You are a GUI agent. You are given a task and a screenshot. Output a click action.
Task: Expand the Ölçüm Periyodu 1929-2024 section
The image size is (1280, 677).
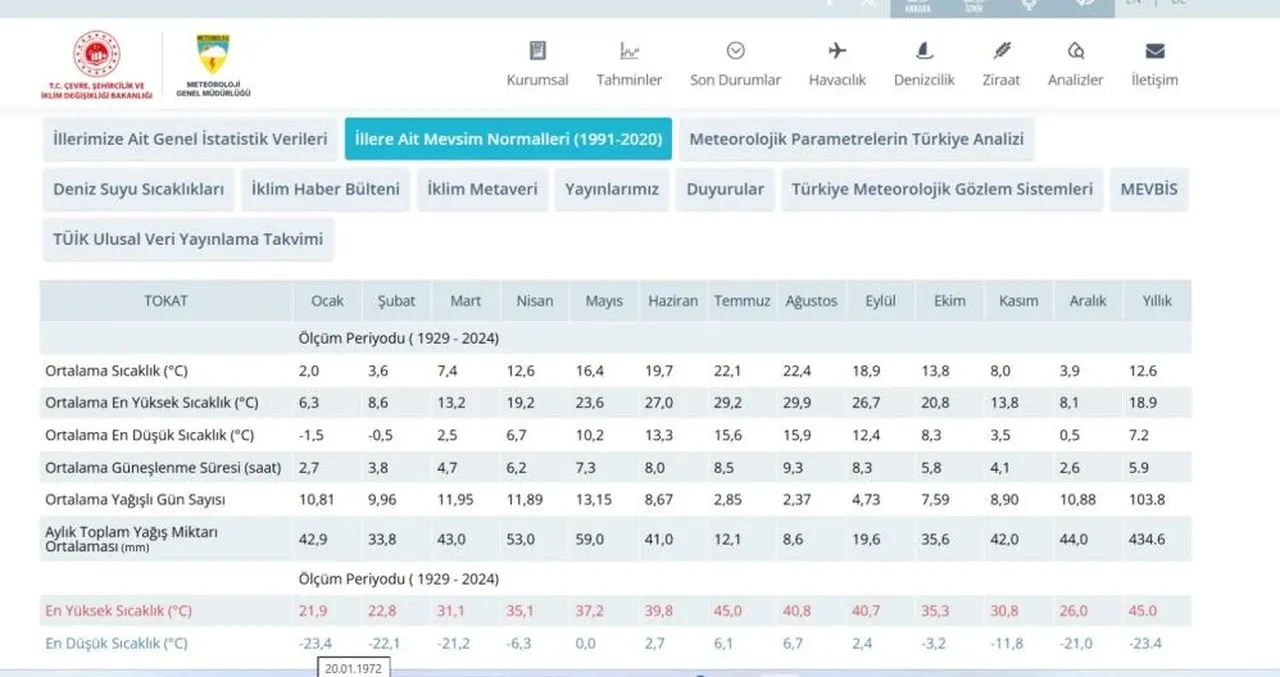point(397,338)
